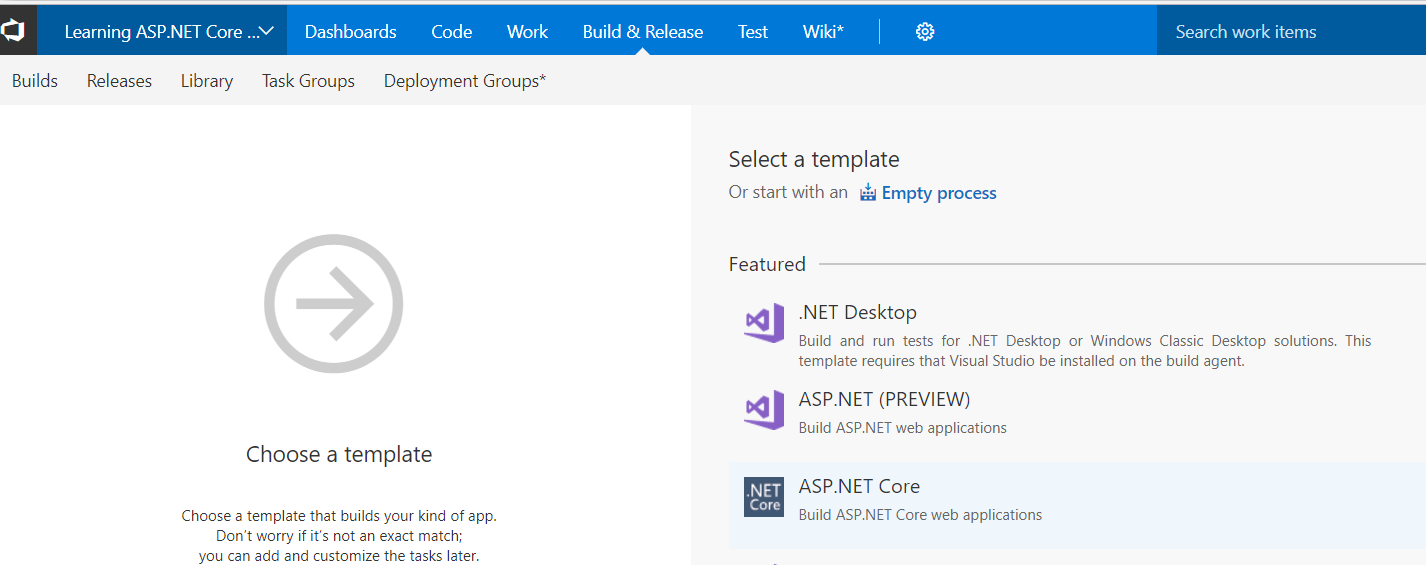
Task: Open the Deployment Groups* tab
Action: click(465, 81)
